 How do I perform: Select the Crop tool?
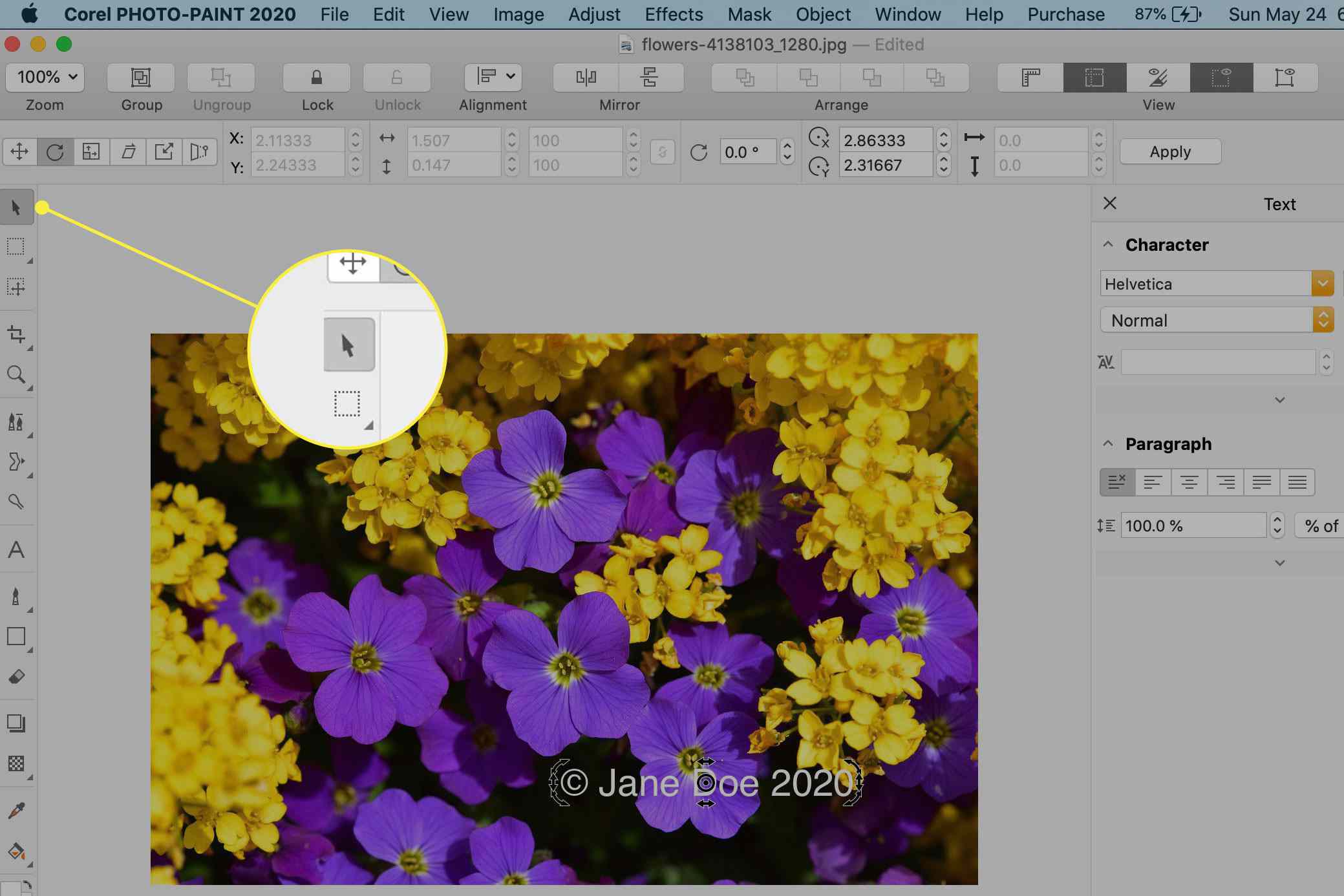(x=15, y=334)
